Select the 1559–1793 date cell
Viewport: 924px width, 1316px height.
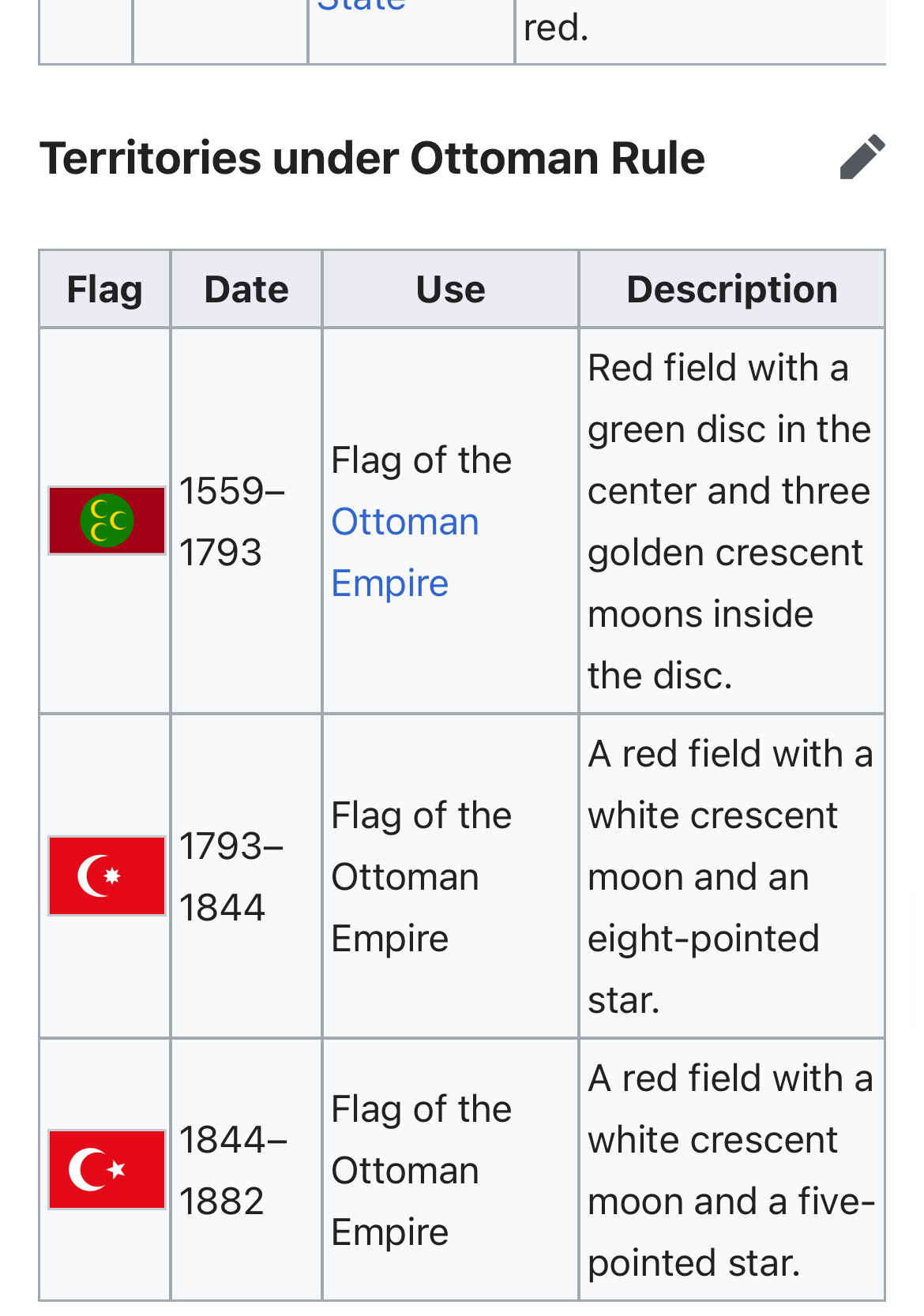click(x=231, y=521)
